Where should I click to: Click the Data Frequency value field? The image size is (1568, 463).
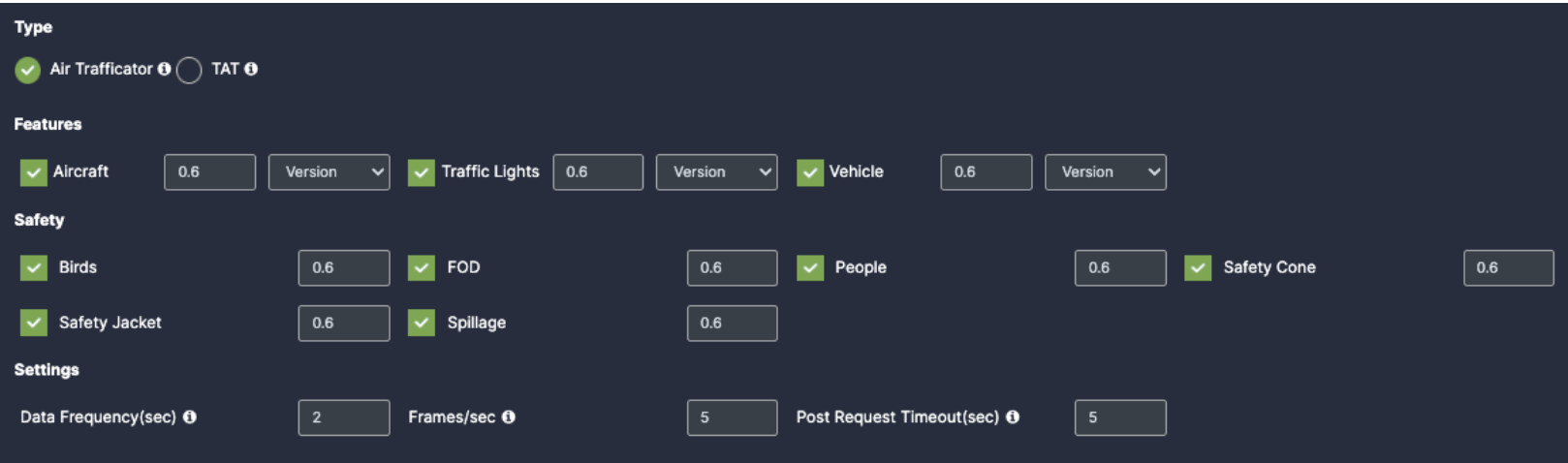(344, 417)
